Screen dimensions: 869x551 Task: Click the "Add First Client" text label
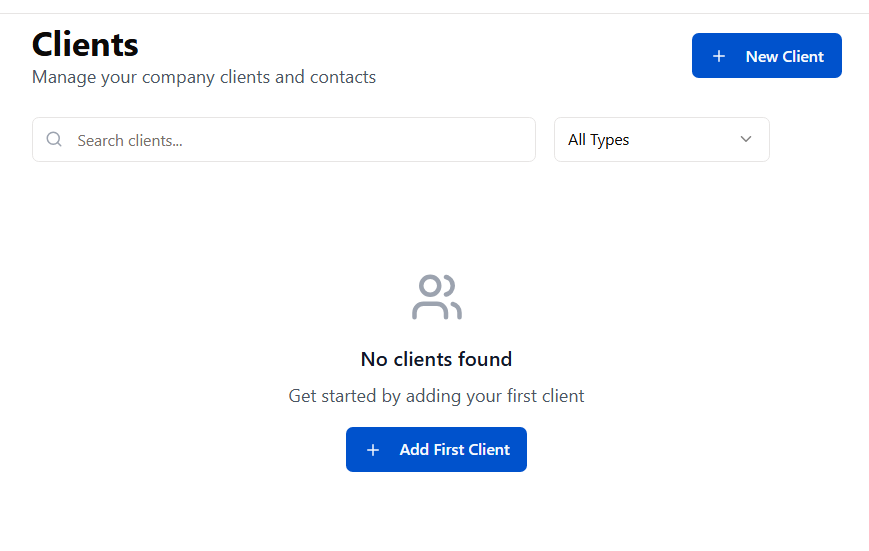[454, 450]
